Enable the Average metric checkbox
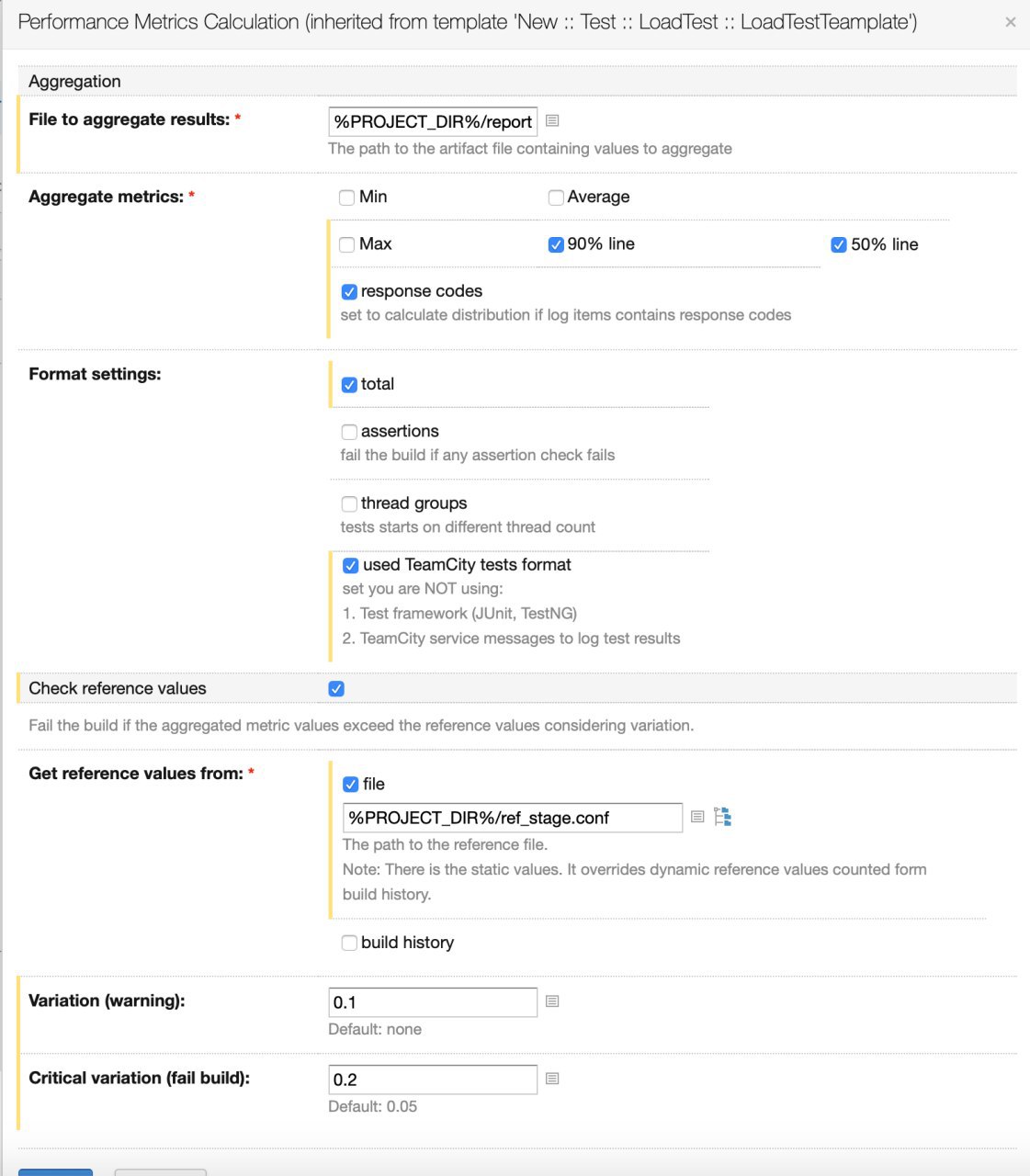Screen dimensions: 1030x1176 click(556, 198)
